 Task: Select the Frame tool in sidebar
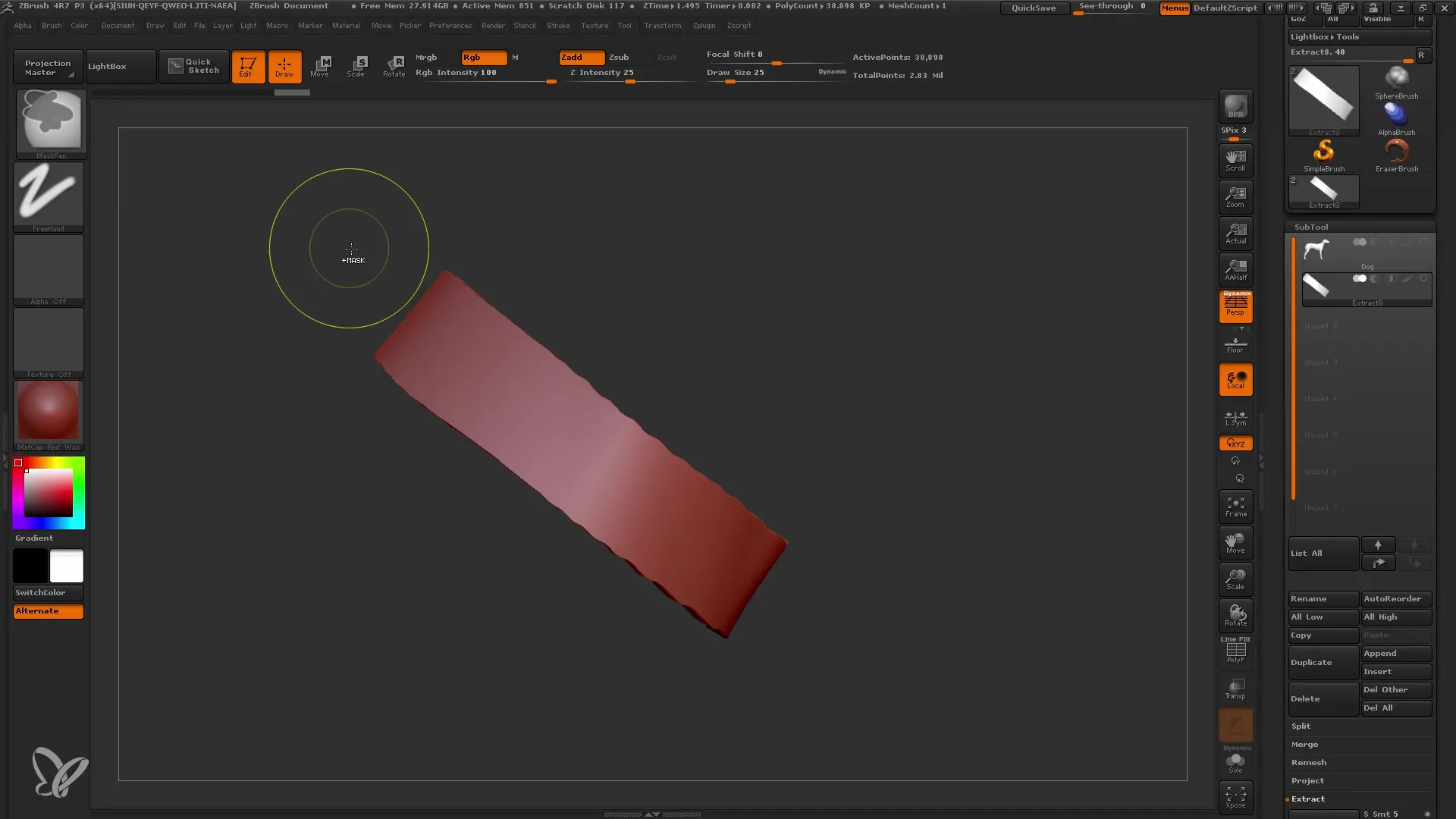(1235, 507)
